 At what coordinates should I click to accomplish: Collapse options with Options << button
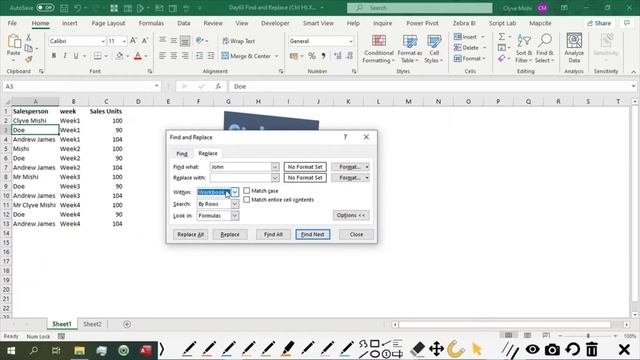tap(351, 215)
